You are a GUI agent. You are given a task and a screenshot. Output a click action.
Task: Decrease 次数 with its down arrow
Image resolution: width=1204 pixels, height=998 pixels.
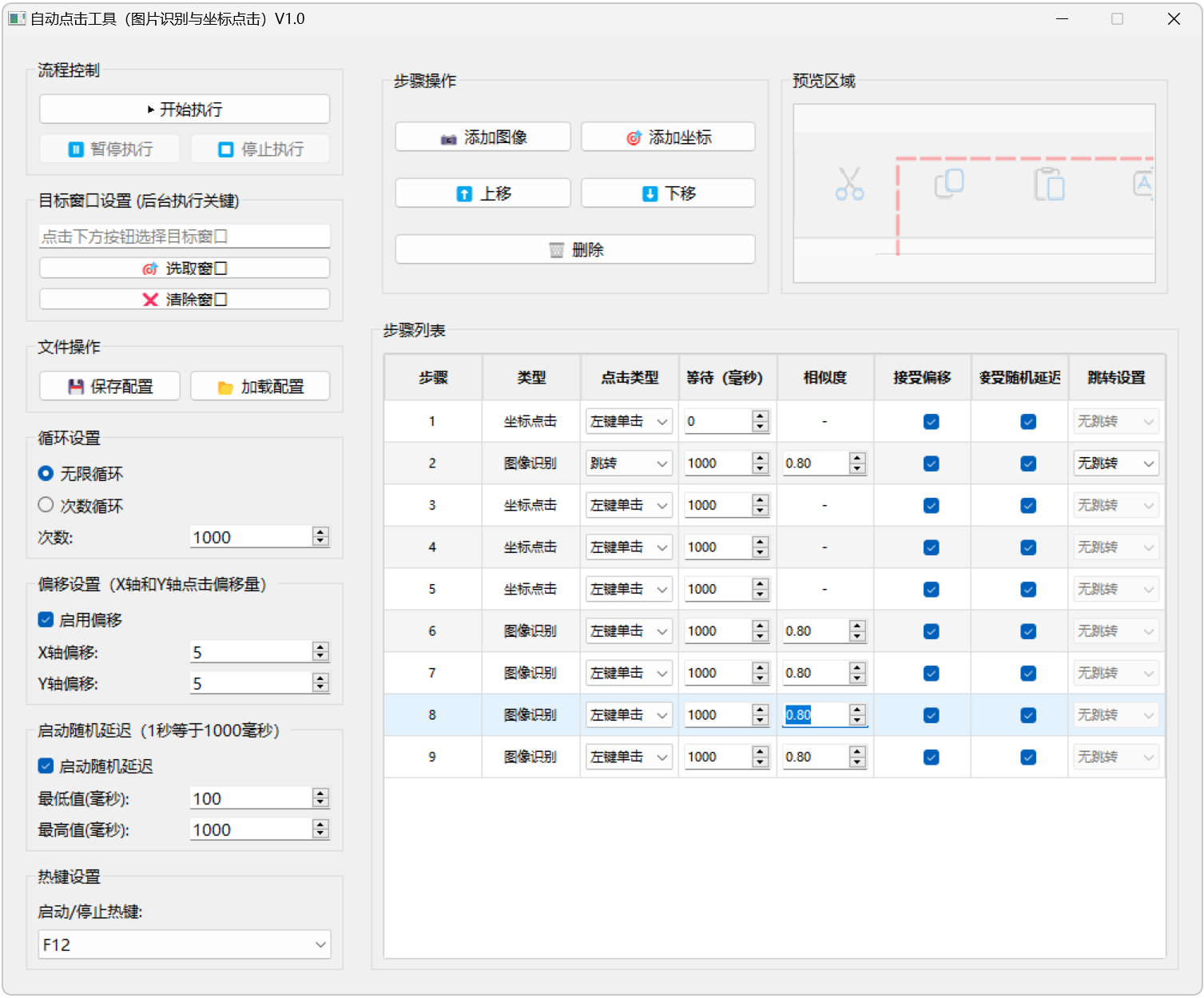pyautogui.click(x=321, y=542)
